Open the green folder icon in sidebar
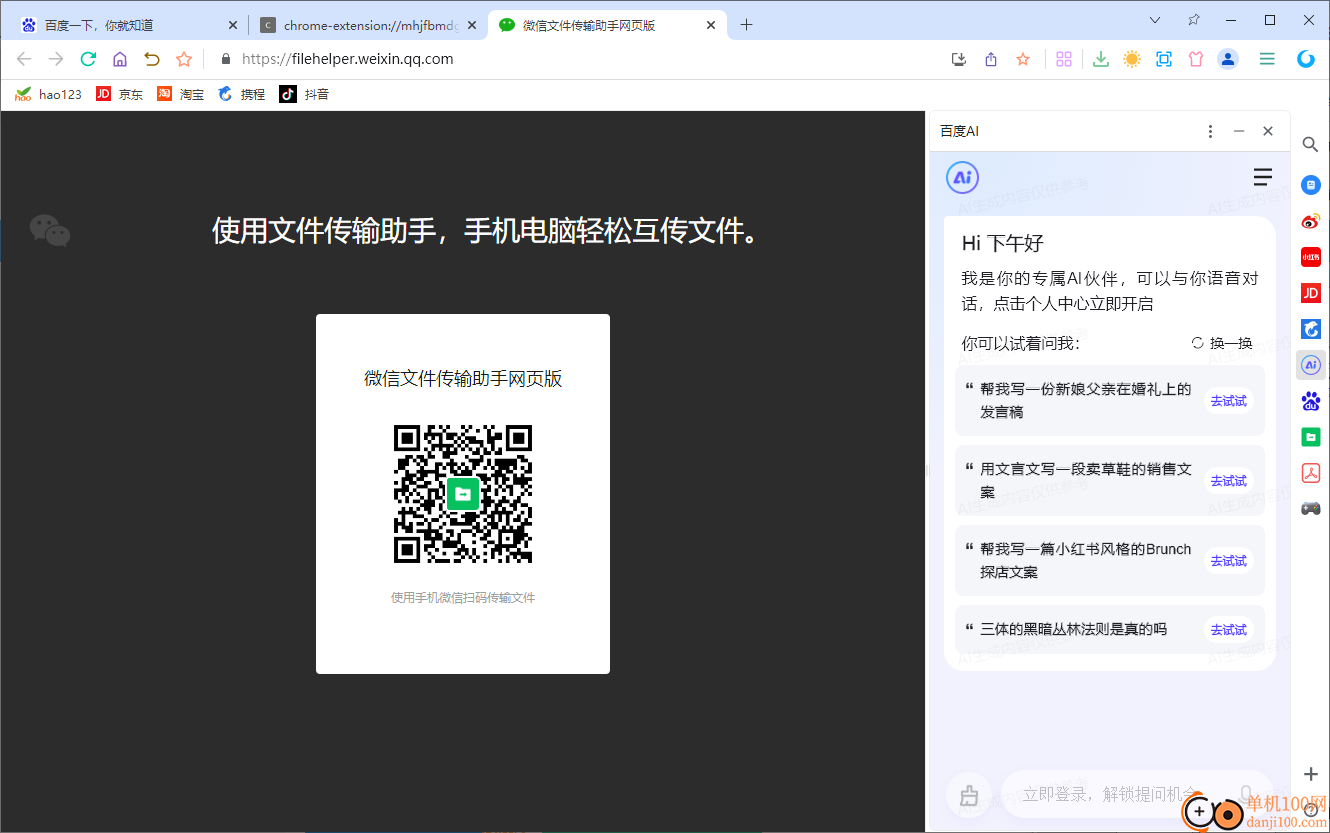1330x833 pixels. click(x=1310, y=437)
